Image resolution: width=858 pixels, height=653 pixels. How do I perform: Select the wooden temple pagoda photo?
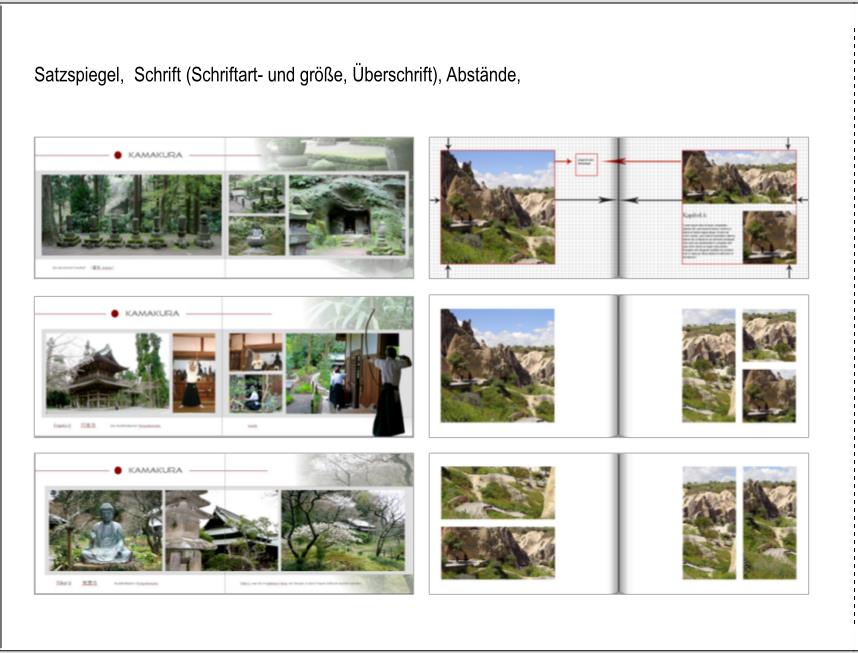pos(108,371)
